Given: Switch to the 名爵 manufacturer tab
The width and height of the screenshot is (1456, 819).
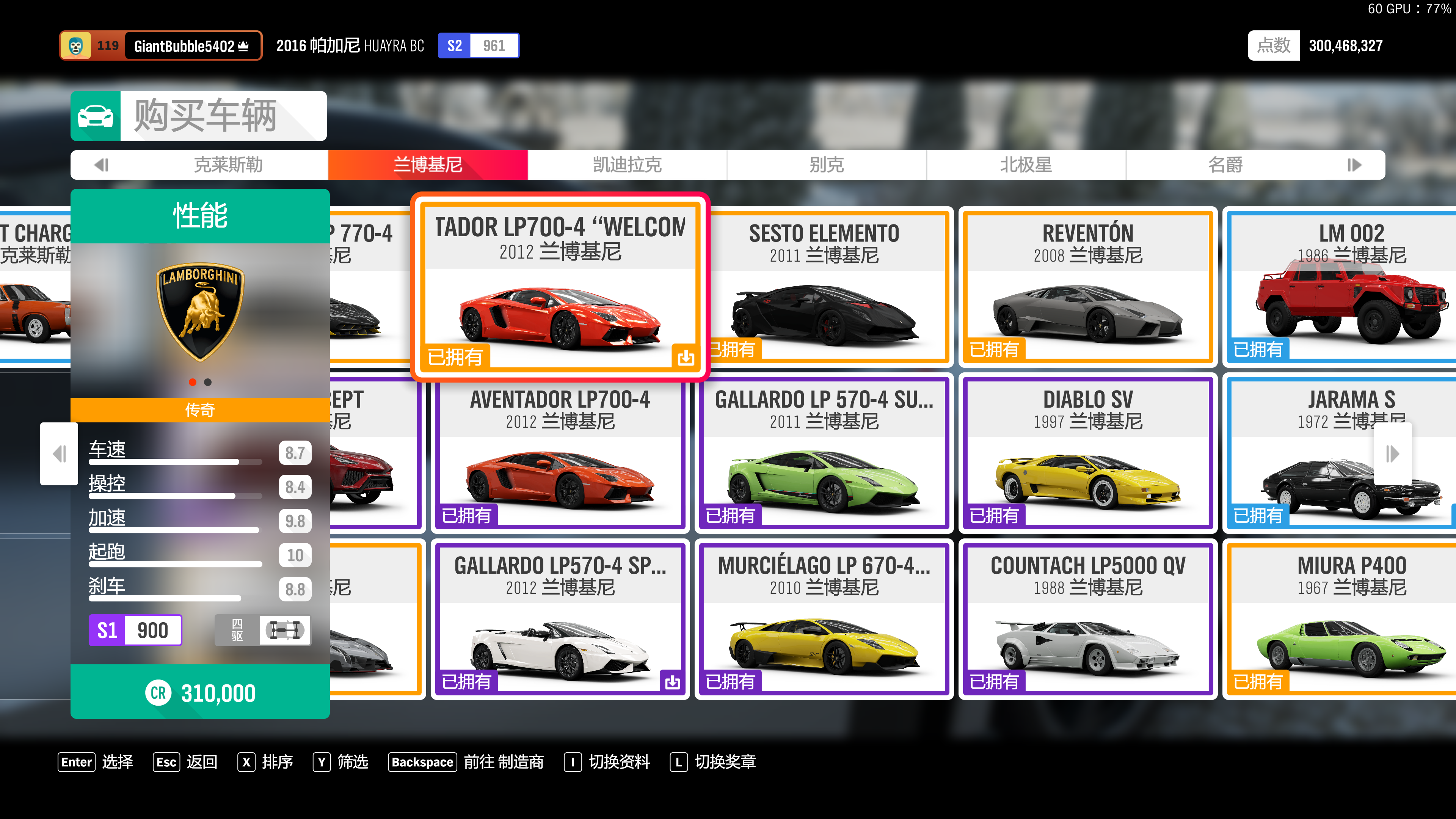Looking at the screenshot, I should pyautogui.click(x=1225, y=165).
